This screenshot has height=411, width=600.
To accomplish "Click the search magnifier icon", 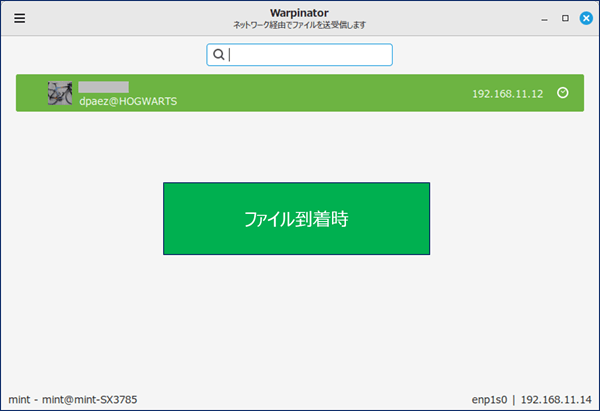I will click(x=218, y=54).
